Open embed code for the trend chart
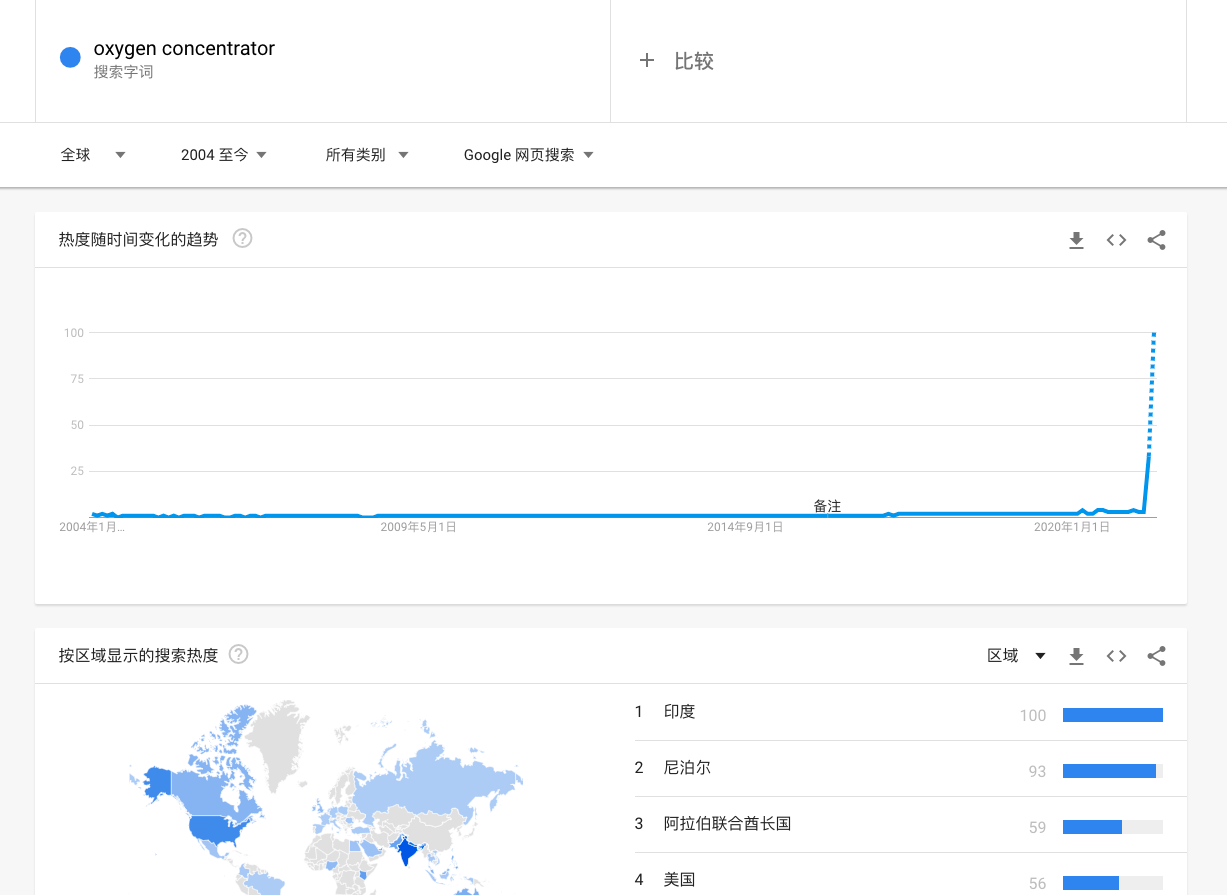This screenshot has height=895, width=1227. 1116,240
